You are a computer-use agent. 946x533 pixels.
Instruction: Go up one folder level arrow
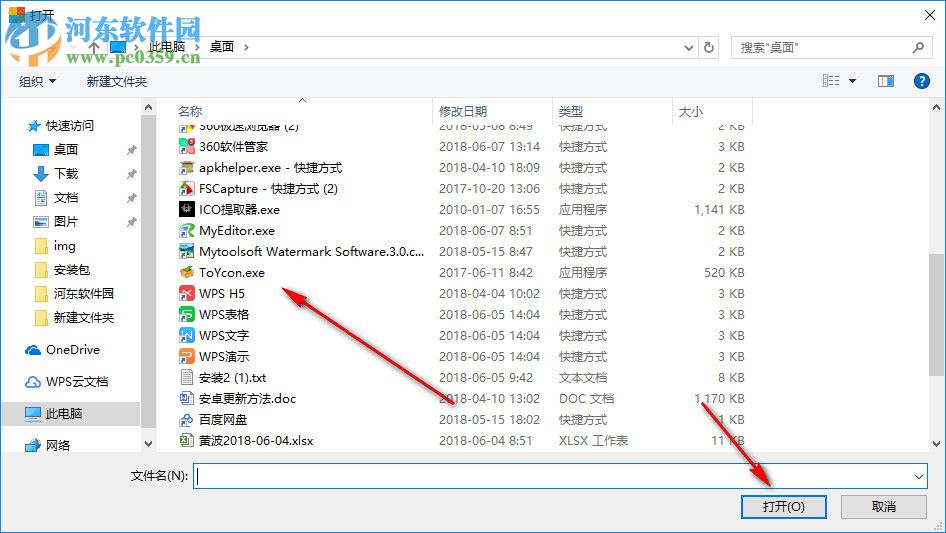point(94,47)
